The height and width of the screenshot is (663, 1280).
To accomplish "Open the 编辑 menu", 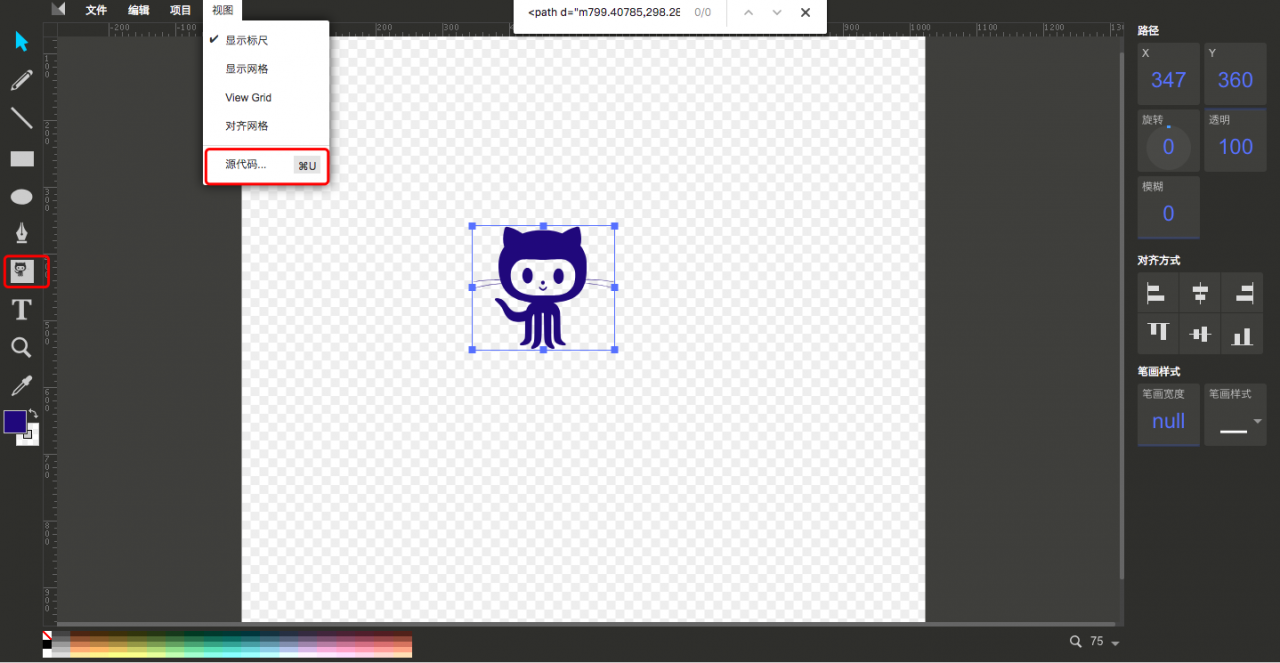I will click(138, 10).
